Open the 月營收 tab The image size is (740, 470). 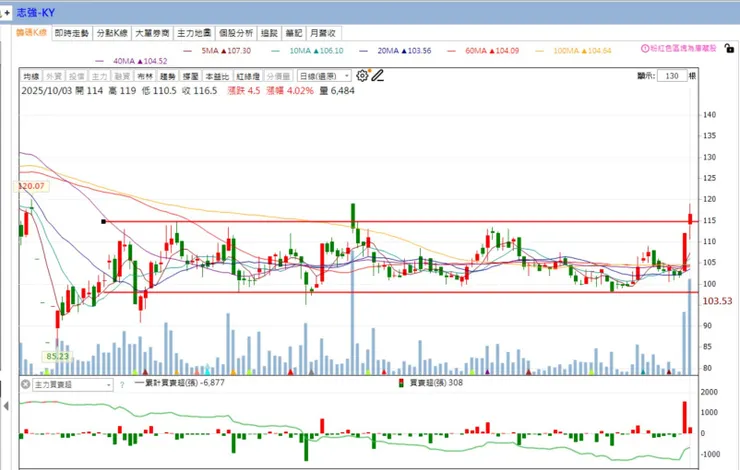[323, 33]
